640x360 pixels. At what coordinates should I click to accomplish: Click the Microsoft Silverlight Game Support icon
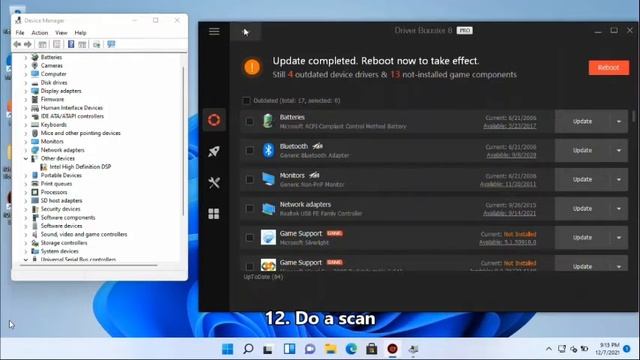click(268, 238)
